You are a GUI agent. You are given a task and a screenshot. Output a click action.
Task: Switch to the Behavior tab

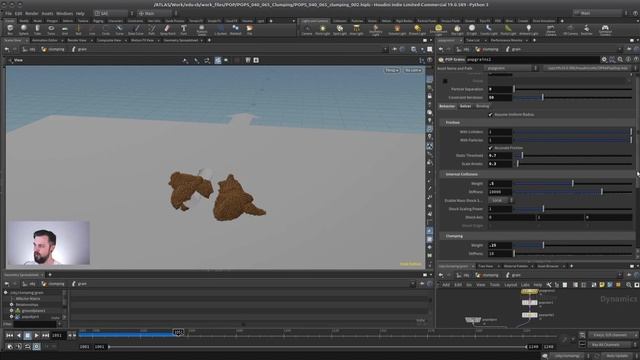(447, 106)
